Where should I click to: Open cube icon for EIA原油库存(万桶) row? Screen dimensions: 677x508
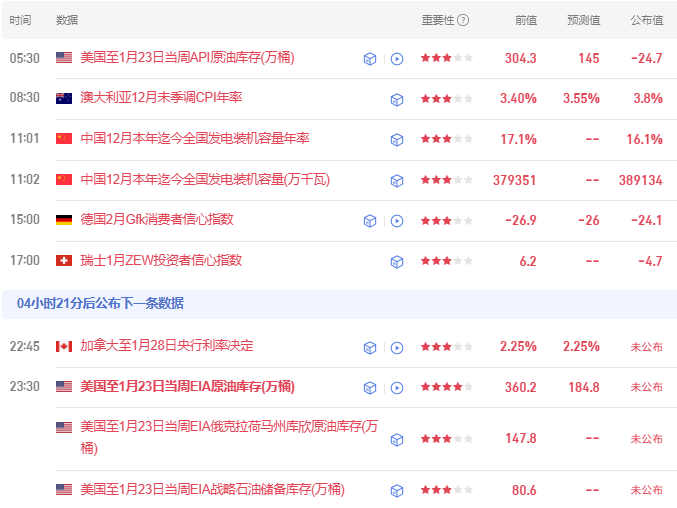(x=370, y=388)
